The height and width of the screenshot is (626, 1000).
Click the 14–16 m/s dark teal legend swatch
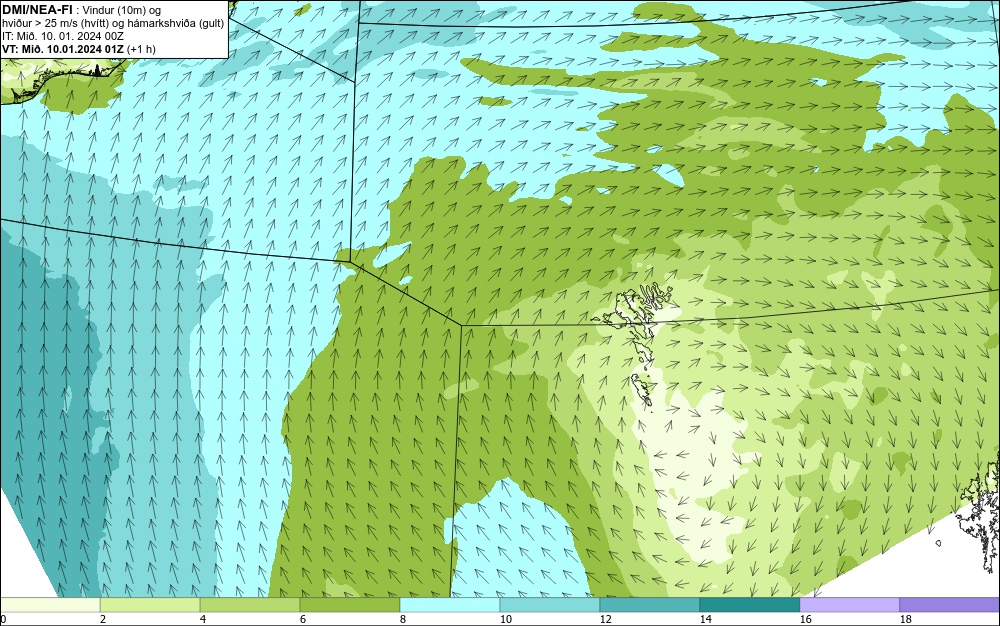750,605
